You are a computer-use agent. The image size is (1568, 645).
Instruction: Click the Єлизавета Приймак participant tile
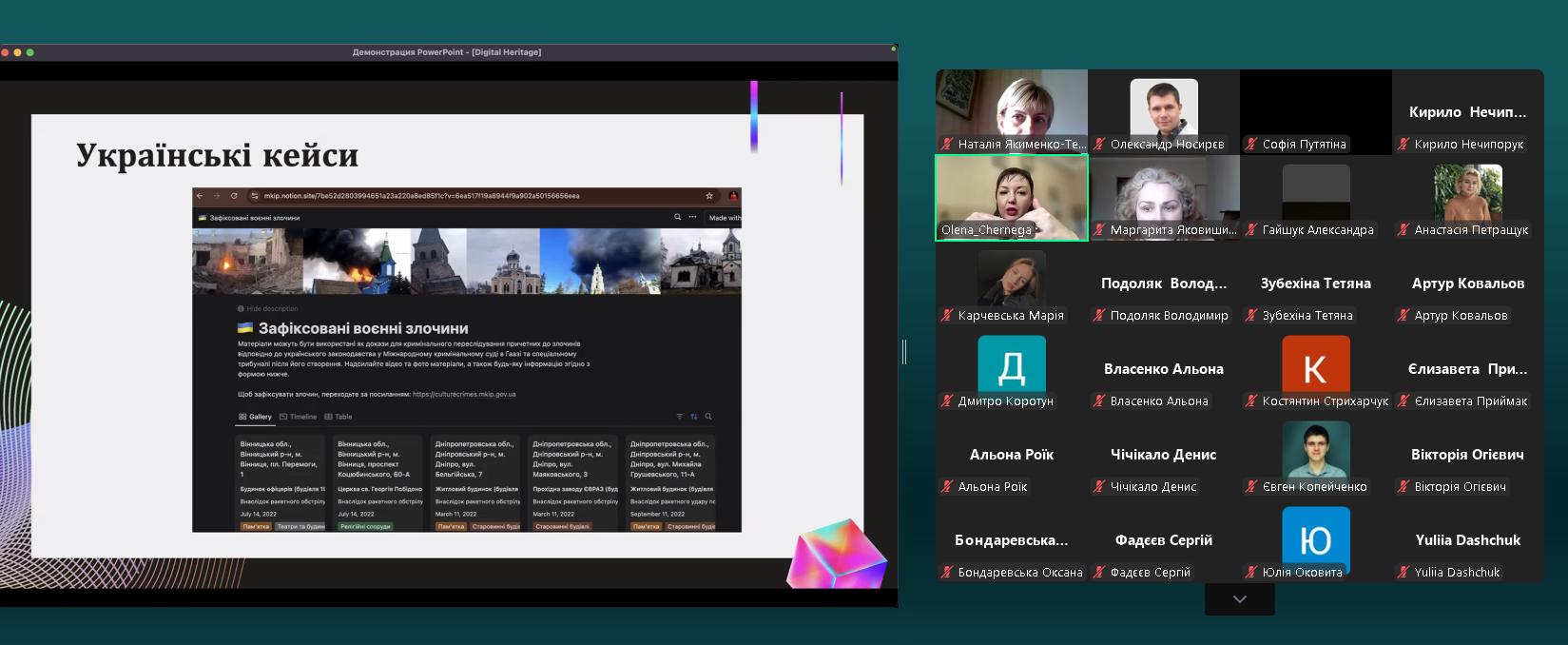tap(1468, 369)
